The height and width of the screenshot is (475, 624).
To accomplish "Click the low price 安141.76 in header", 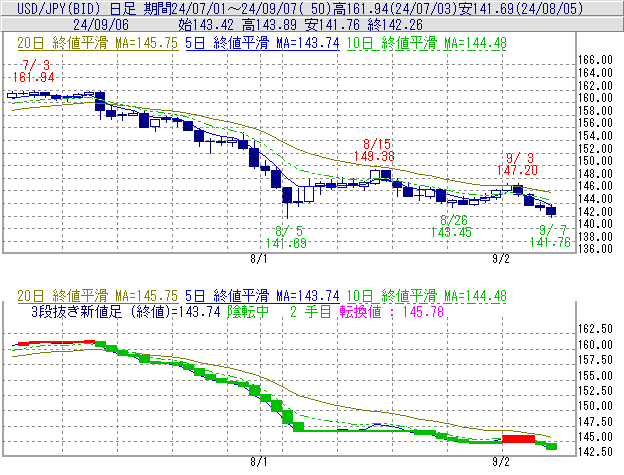I will coord(332,25).
